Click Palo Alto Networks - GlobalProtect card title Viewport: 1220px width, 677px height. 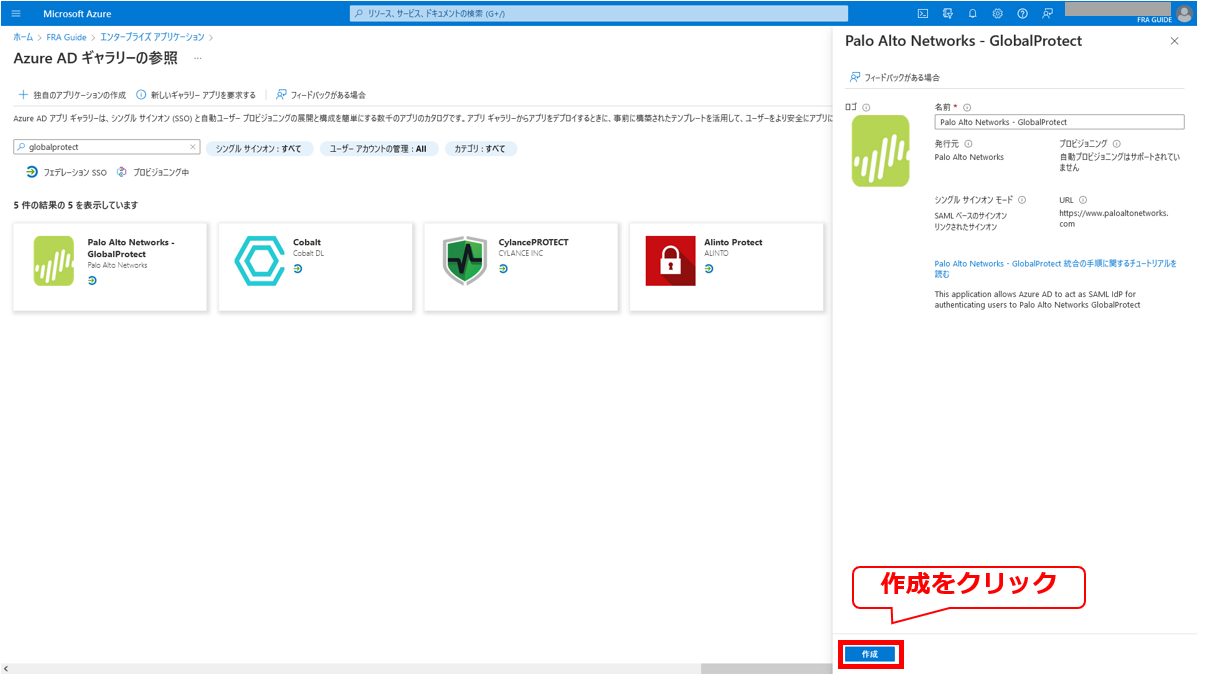(x=131, y=248)
